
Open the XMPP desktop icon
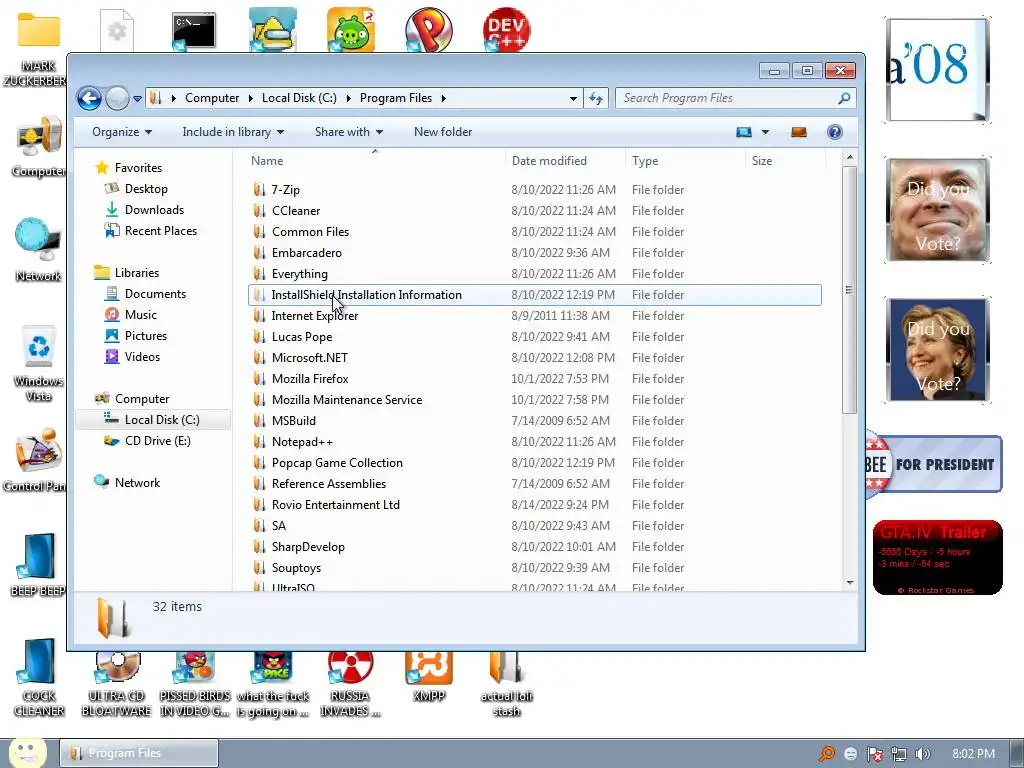pyautogui.click(x=429, y=678)
